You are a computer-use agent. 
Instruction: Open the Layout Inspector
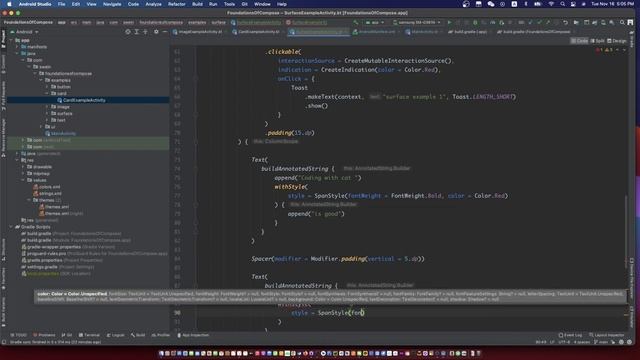[x=607, y=335]
